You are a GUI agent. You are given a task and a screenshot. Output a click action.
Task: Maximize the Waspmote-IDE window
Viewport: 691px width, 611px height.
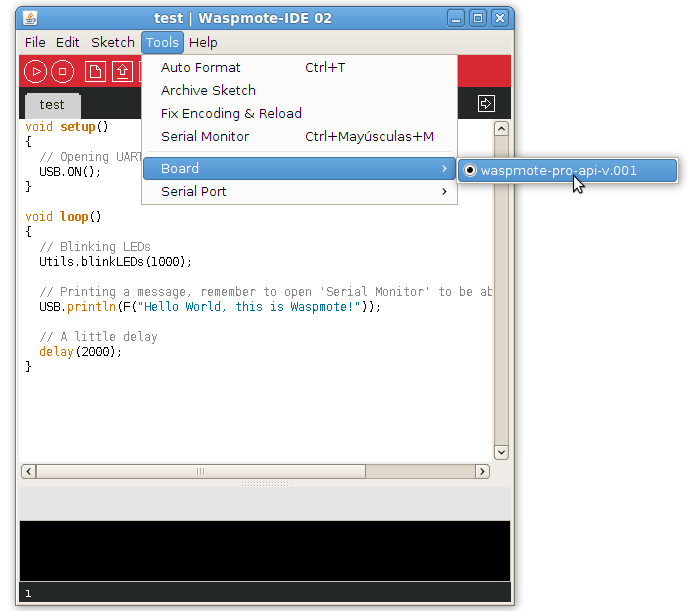(x=478, y=19)
